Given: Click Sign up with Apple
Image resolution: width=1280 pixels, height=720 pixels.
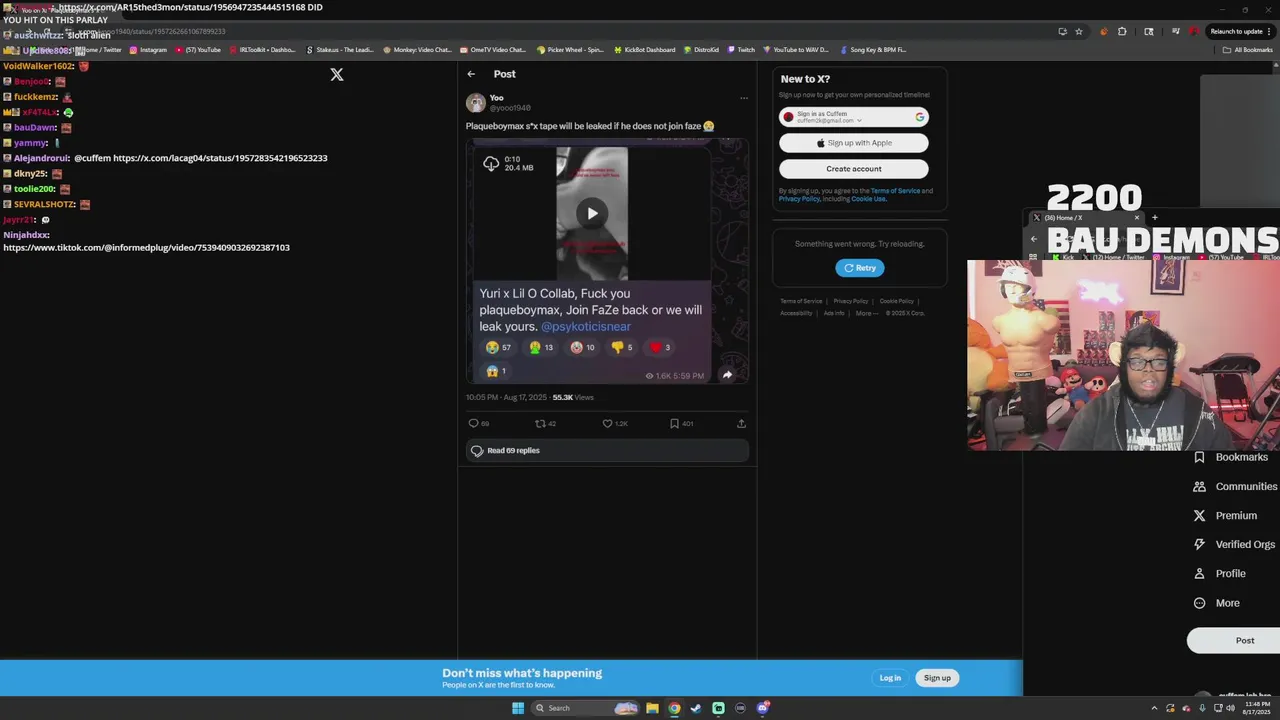Looking at the screenshot, I should [x=854, y=143].
